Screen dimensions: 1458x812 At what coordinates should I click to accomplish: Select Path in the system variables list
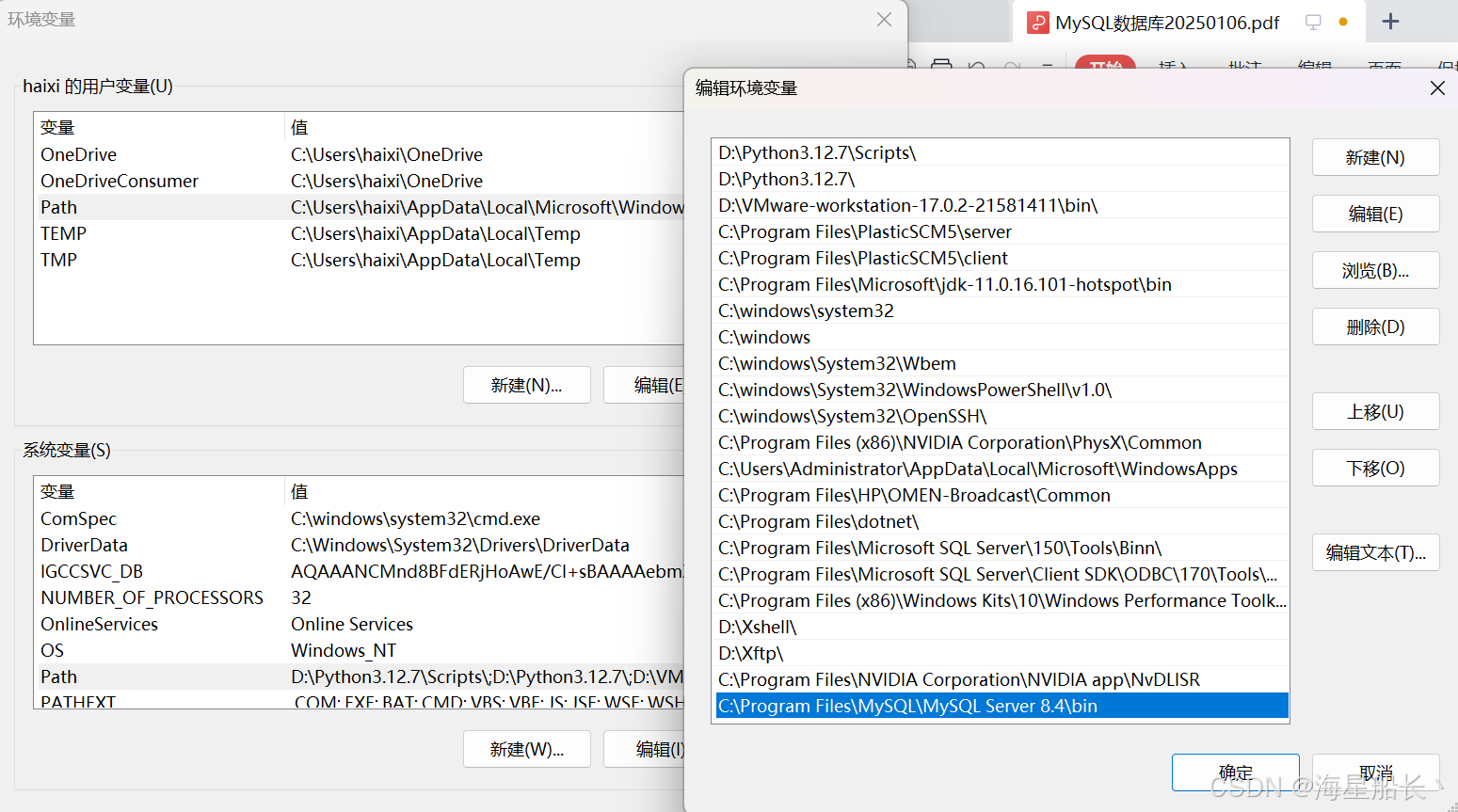360,677
